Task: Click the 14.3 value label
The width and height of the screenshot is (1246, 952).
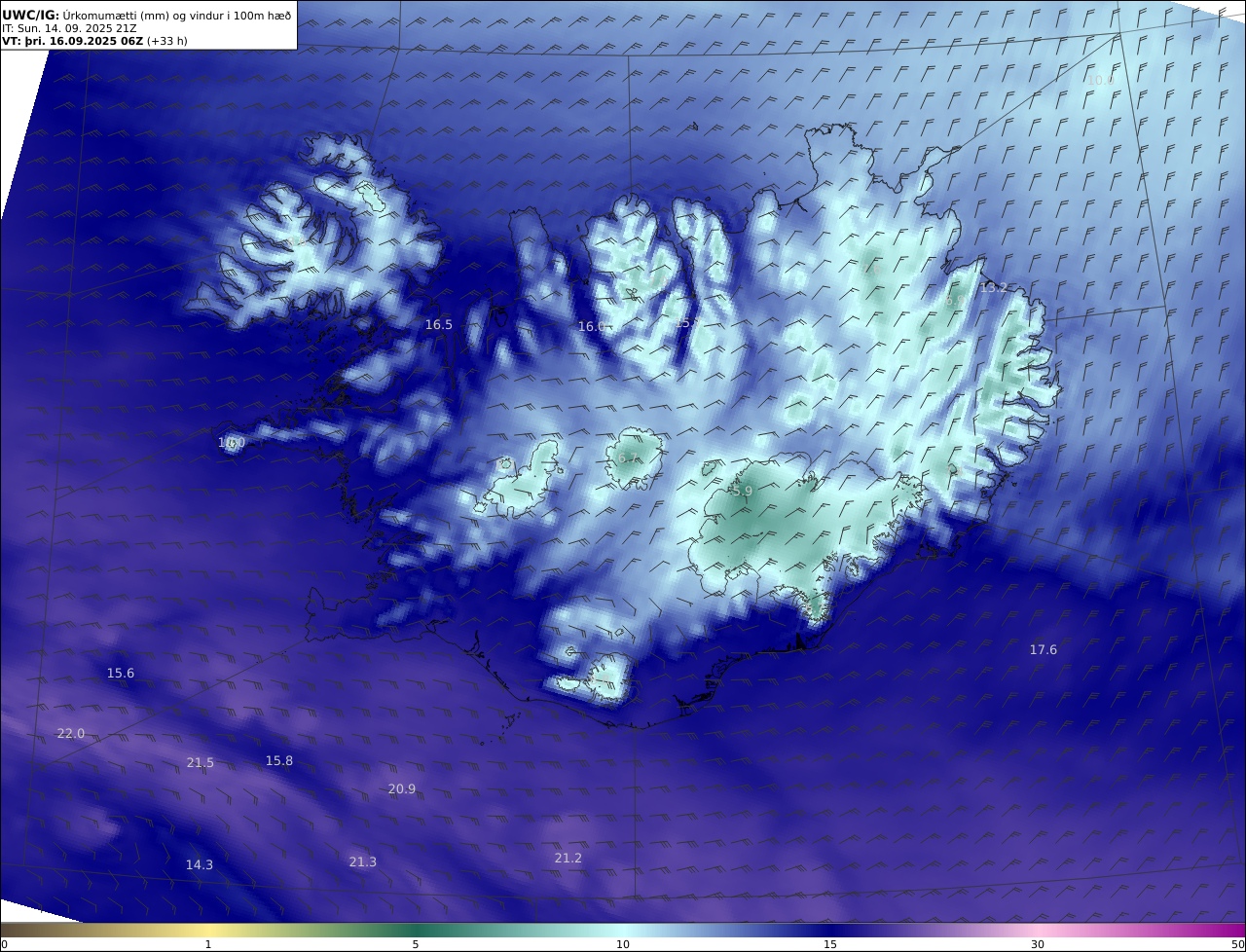Action: [200, 865]
